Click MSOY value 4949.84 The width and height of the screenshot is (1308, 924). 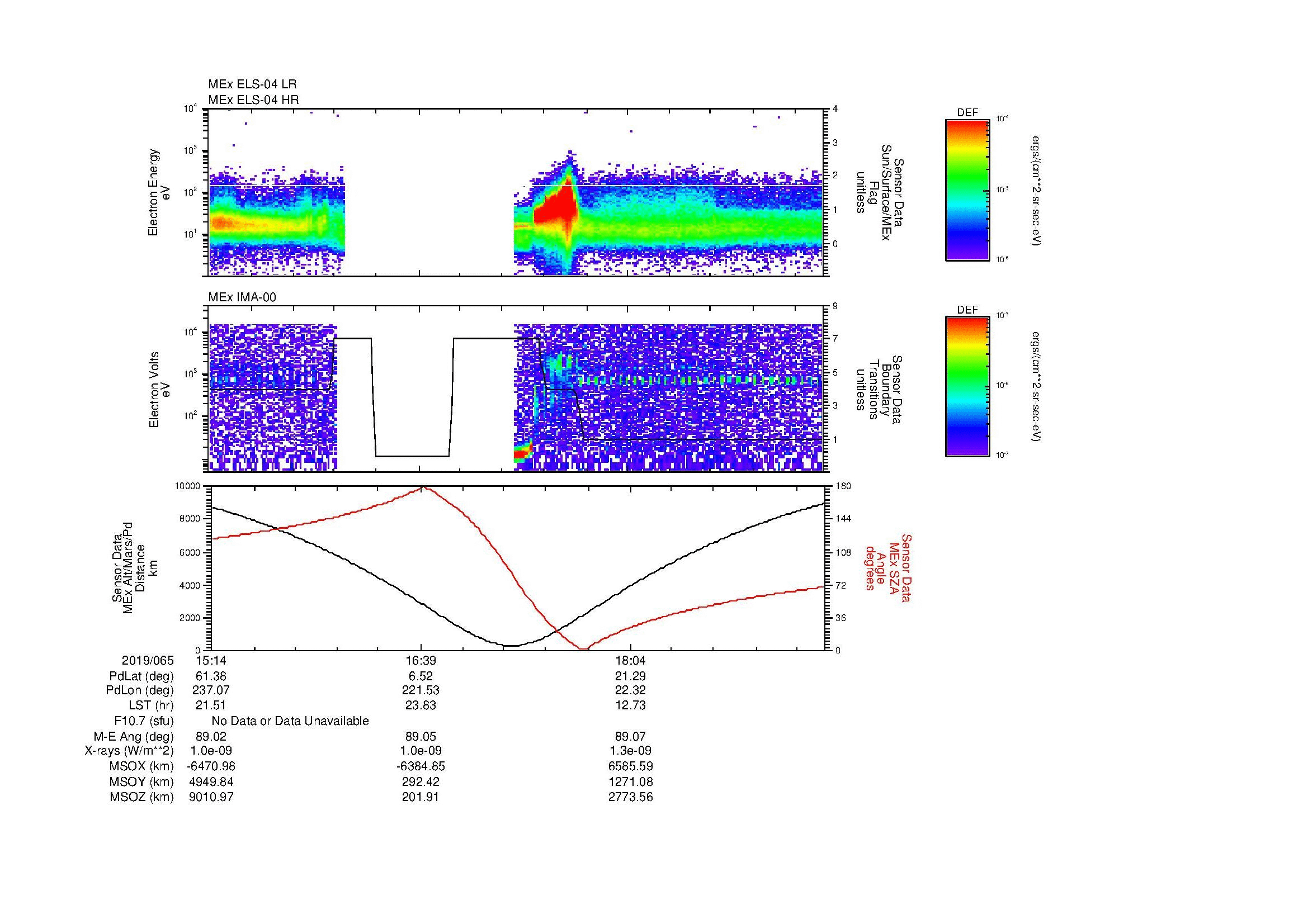[x=211, y=781]
